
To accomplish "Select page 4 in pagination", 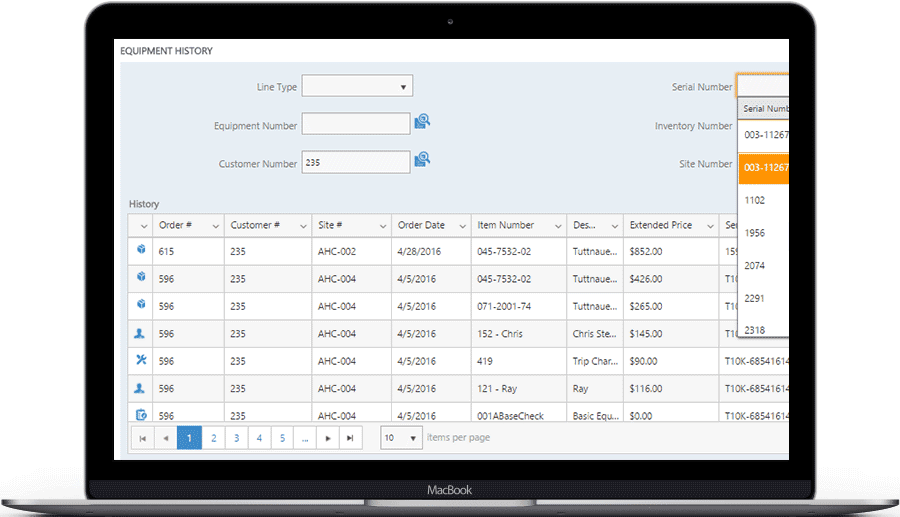I will click(259, 438).
